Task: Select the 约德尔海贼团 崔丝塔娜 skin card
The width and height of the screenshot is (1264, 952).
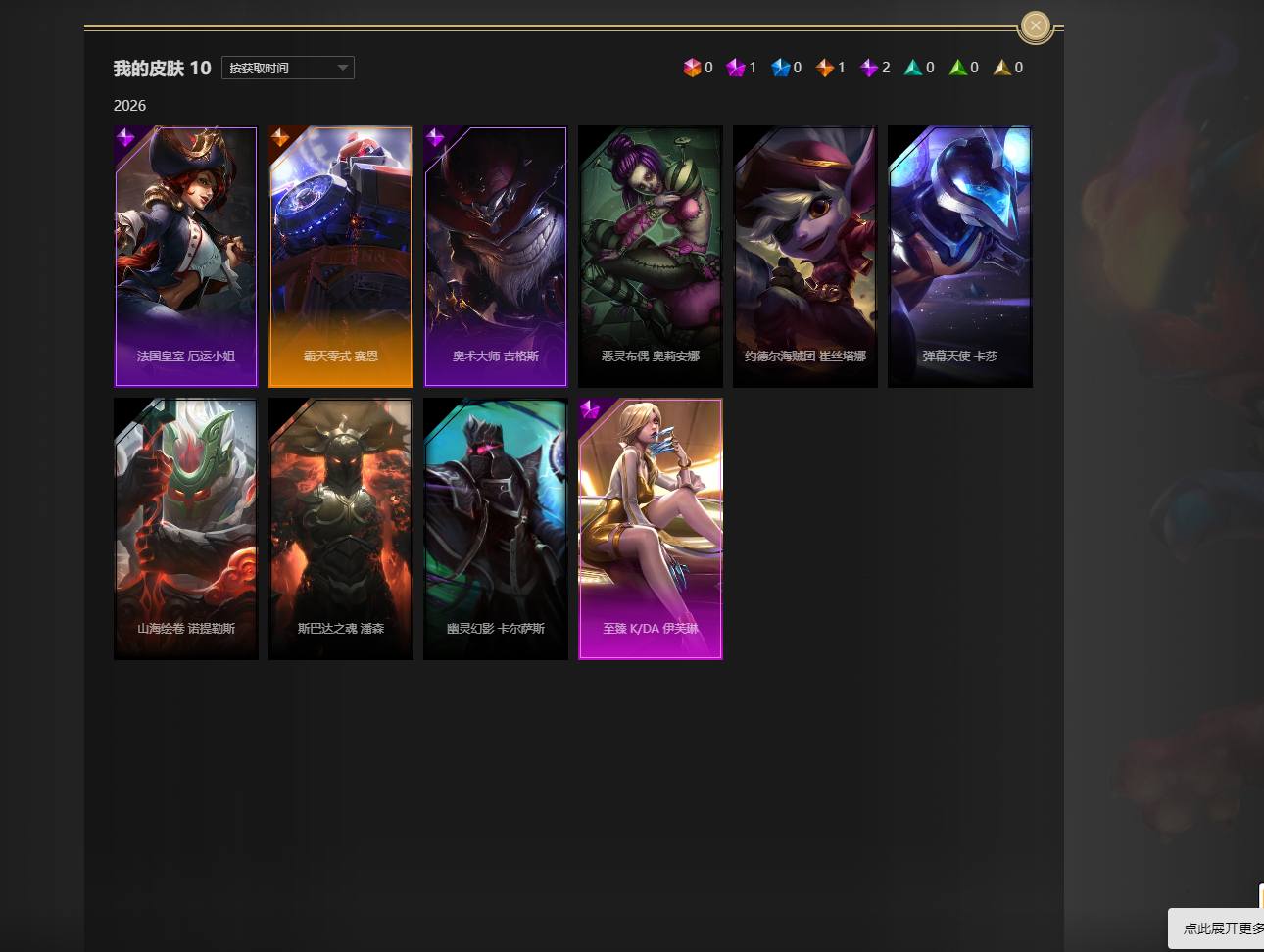Action: coord(805,257)
